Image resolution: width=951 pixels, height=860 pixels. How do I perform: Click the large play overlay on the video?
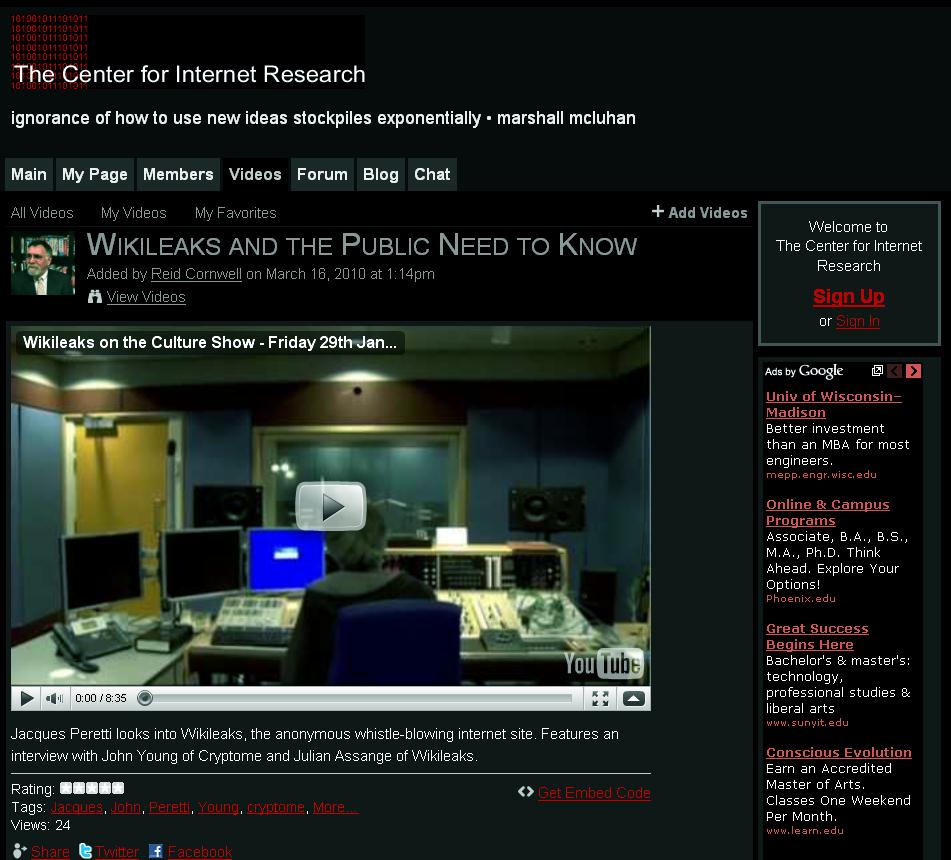[x=330, y=506]
